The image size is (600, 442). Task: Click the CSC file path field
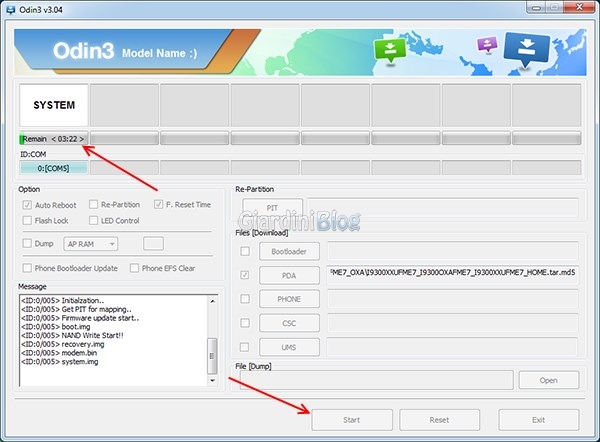pos(452,323)
